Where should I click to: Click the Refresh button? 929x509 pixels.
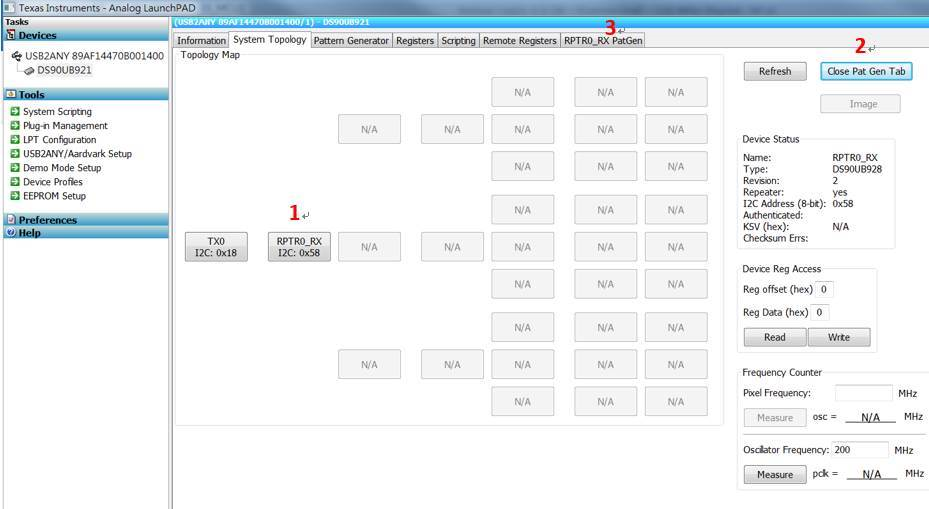click(x=775, y=71)
